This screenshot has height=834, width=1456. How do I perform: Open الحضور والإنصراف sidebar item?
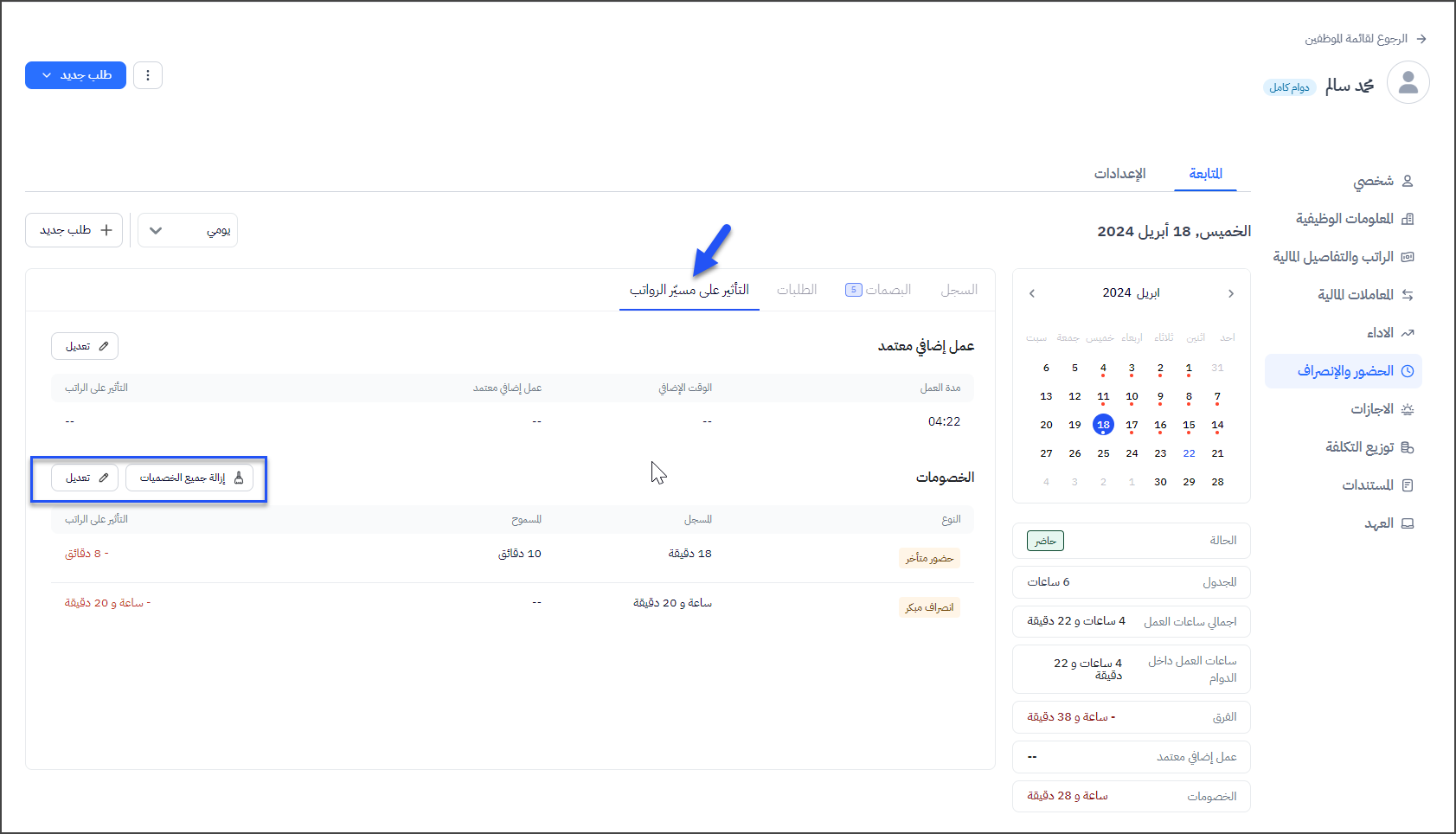(x=1344, y=371)
